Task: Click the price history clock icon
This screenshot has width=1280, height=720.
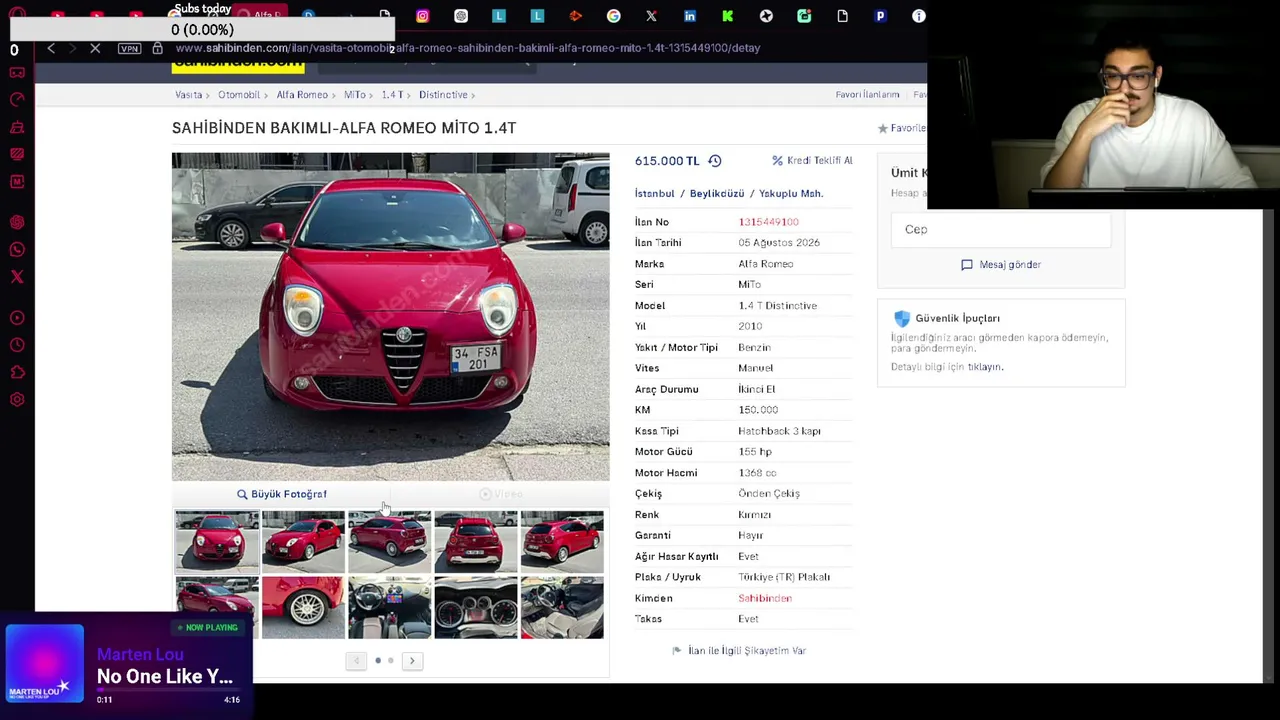Action: coord(715,161)
